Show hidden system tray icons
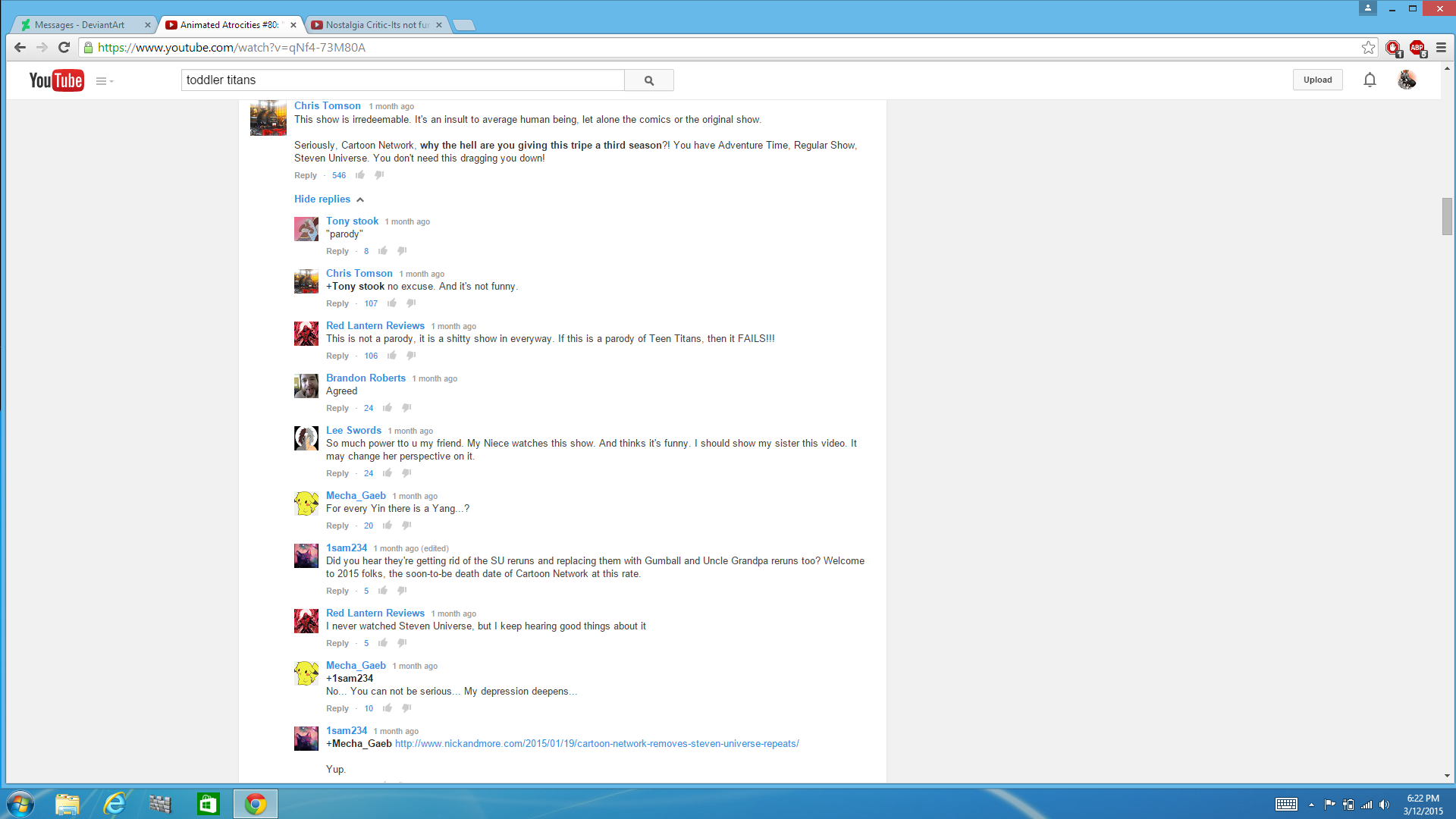 (x=1311, y=805)
